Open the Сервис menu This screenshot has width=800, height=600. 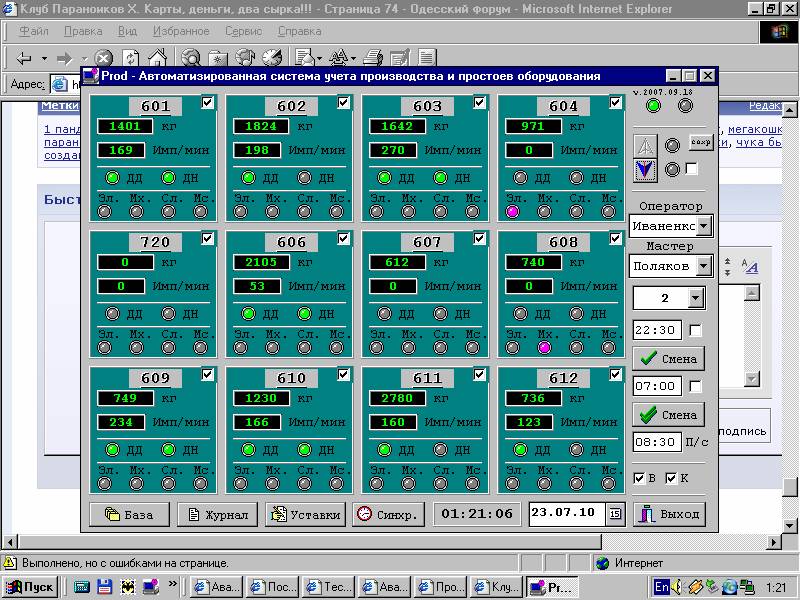click(243, 31)
